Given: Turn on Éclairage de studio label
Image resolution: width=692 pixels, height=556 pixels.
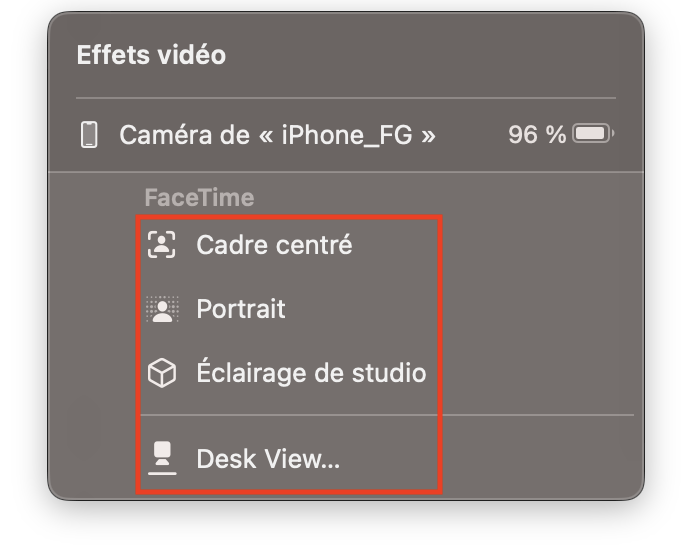Looking at the screenshot, I should [x=311, y=372].
